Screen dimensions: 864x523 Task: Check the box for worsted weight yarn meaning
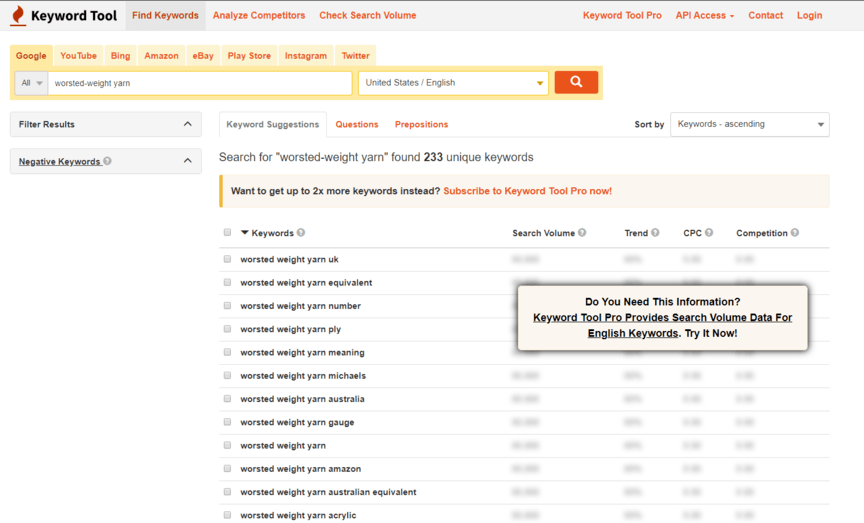[x=227, y=352]
